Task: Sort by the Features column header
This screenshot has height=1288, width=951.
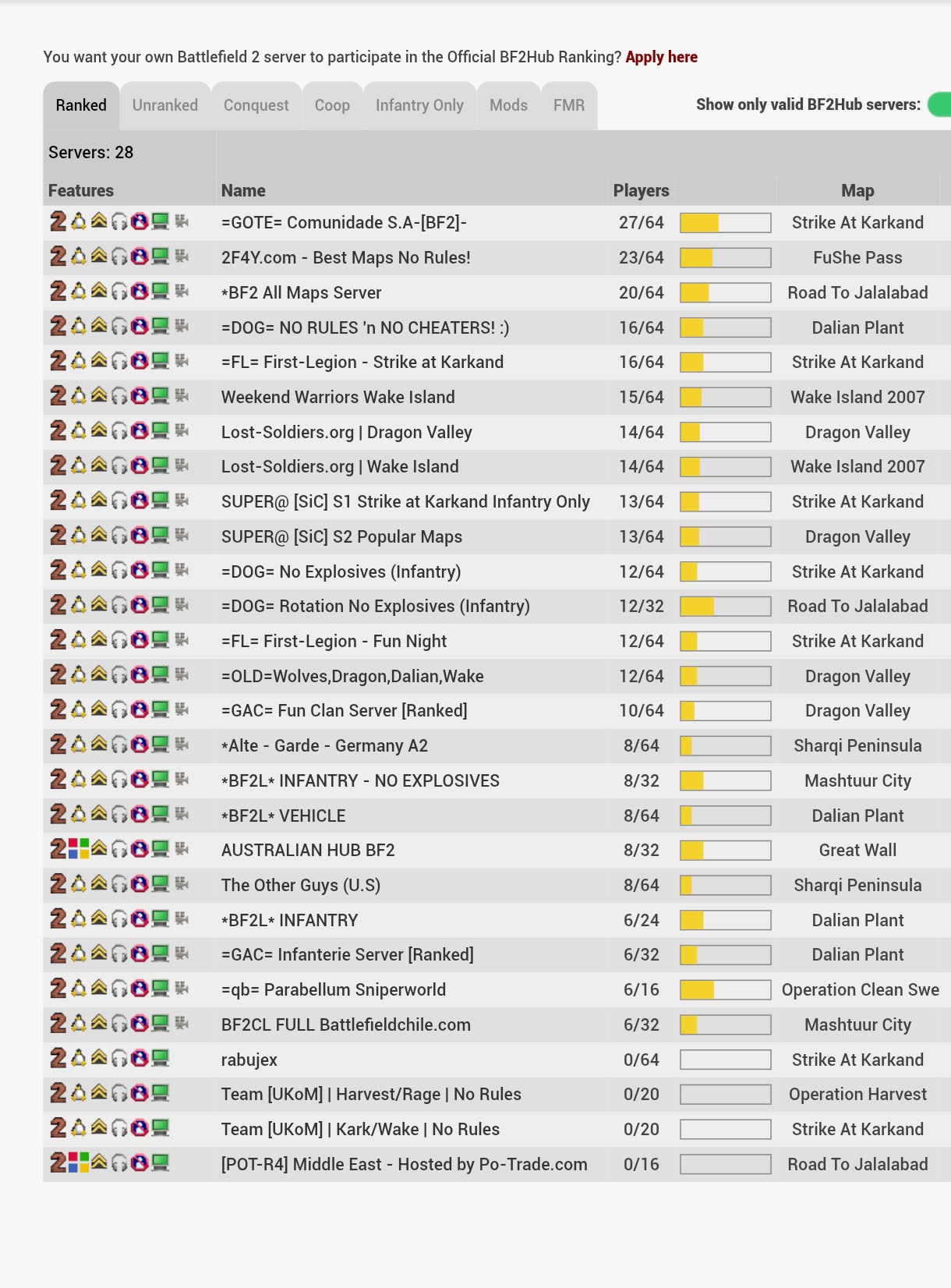Action: [81, 190]
